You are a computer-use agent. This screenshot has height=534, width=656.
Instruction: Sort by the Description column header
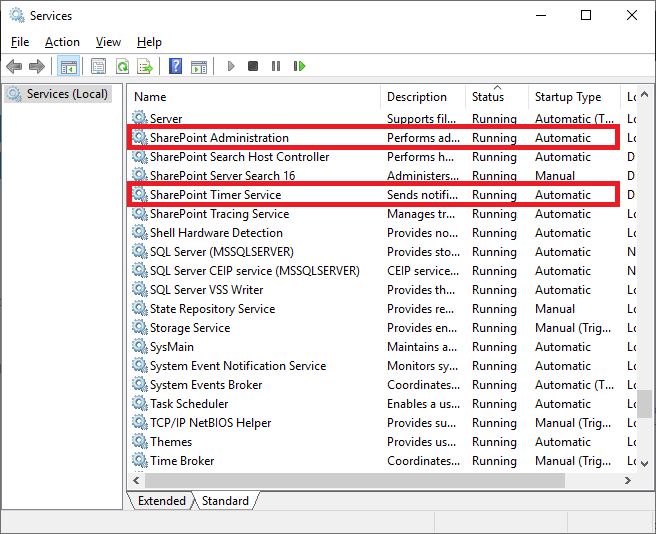click(x=423, y=97)
